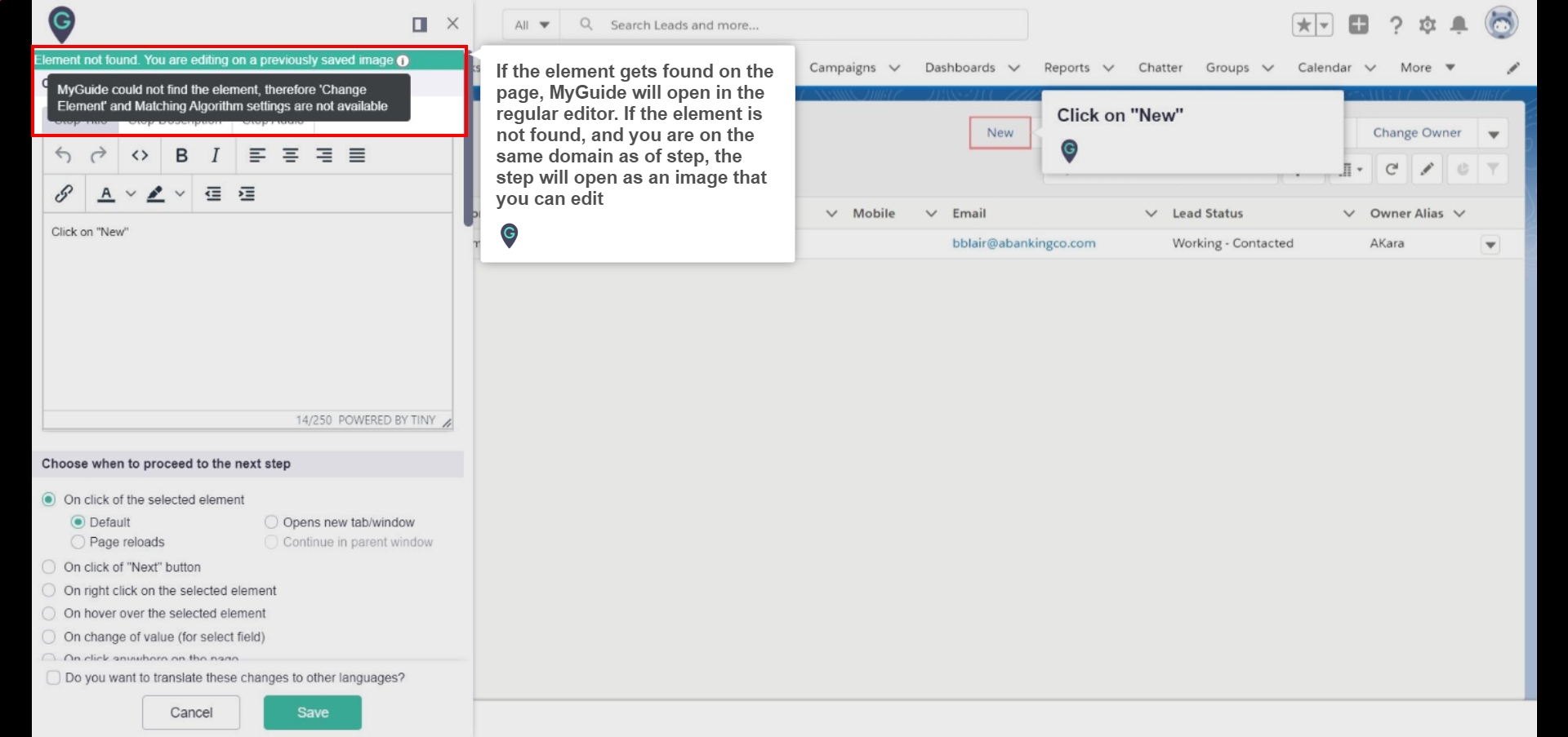The height and width of the screenshot is (737, 1568).
Task: Click the Cancel button
Action: [191, 713]
